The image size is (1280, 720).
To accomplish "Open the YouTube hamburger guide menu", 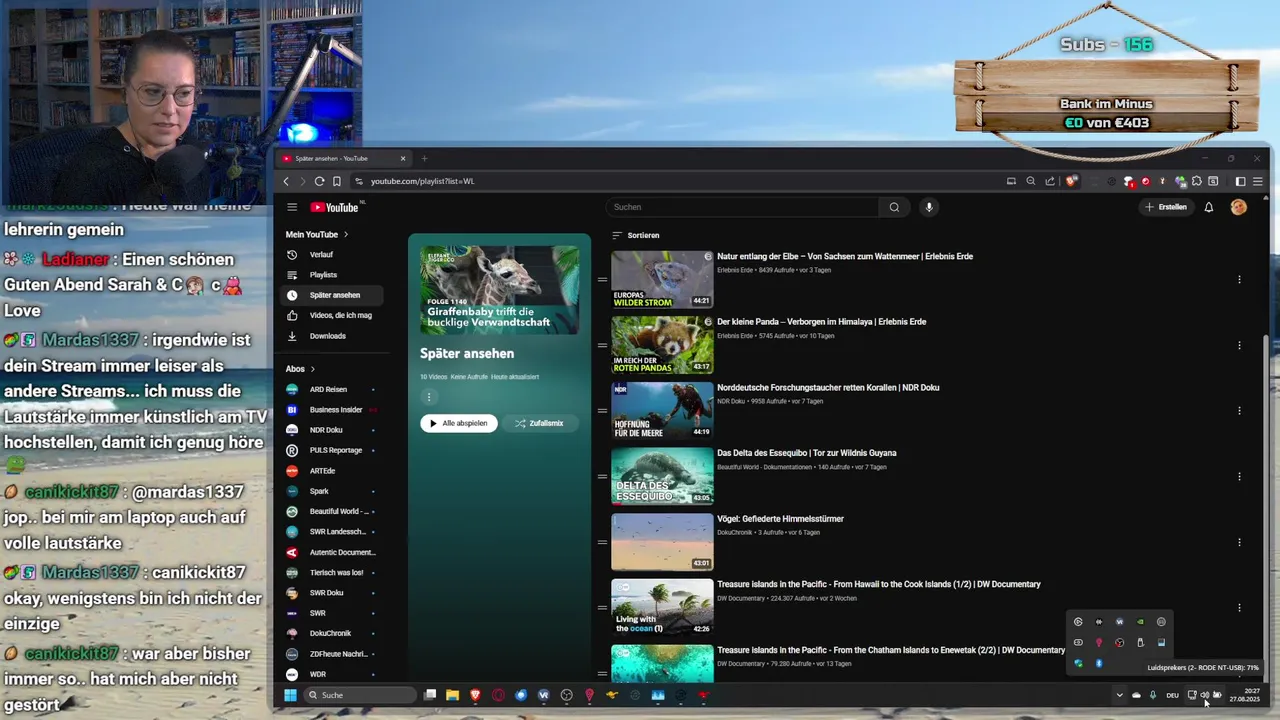I will (x=292, y=207).
